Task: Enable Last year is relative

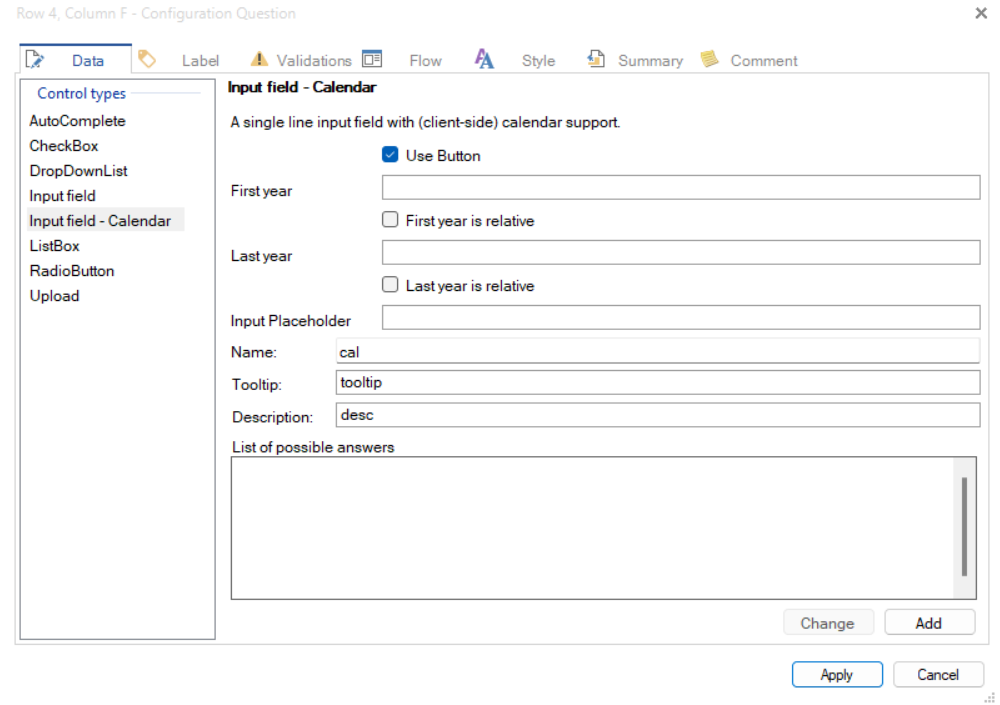Action: point(390,285)
